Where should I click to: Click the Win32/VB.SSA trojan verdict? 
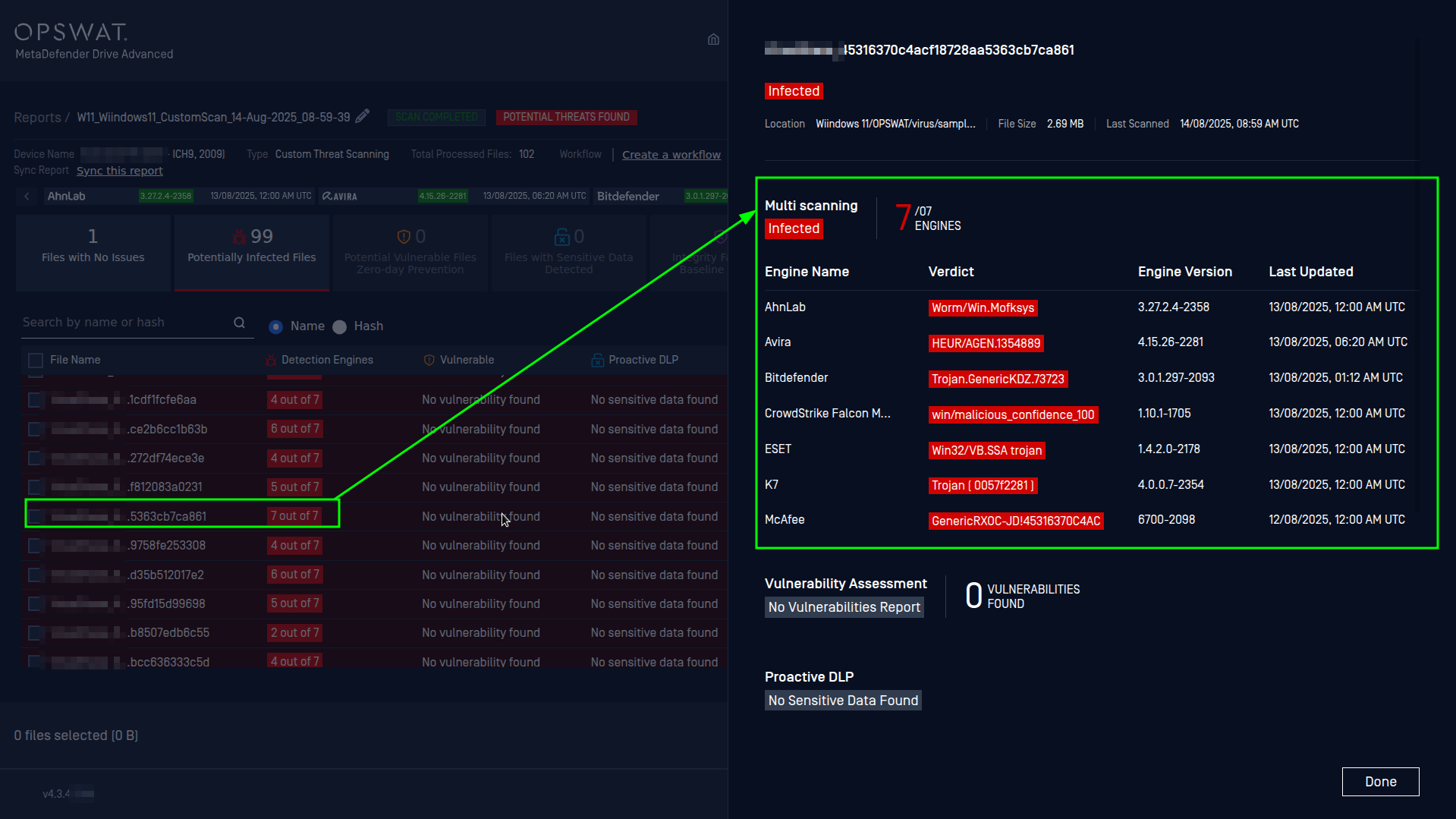click(986, 451)
